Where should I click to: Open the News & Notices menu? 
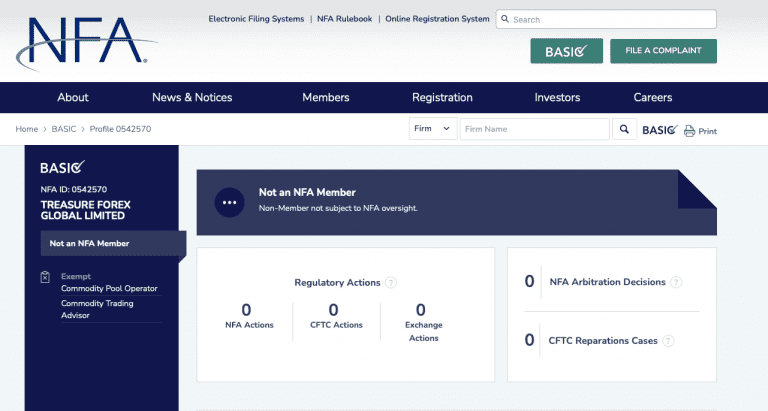coord(192,97)
